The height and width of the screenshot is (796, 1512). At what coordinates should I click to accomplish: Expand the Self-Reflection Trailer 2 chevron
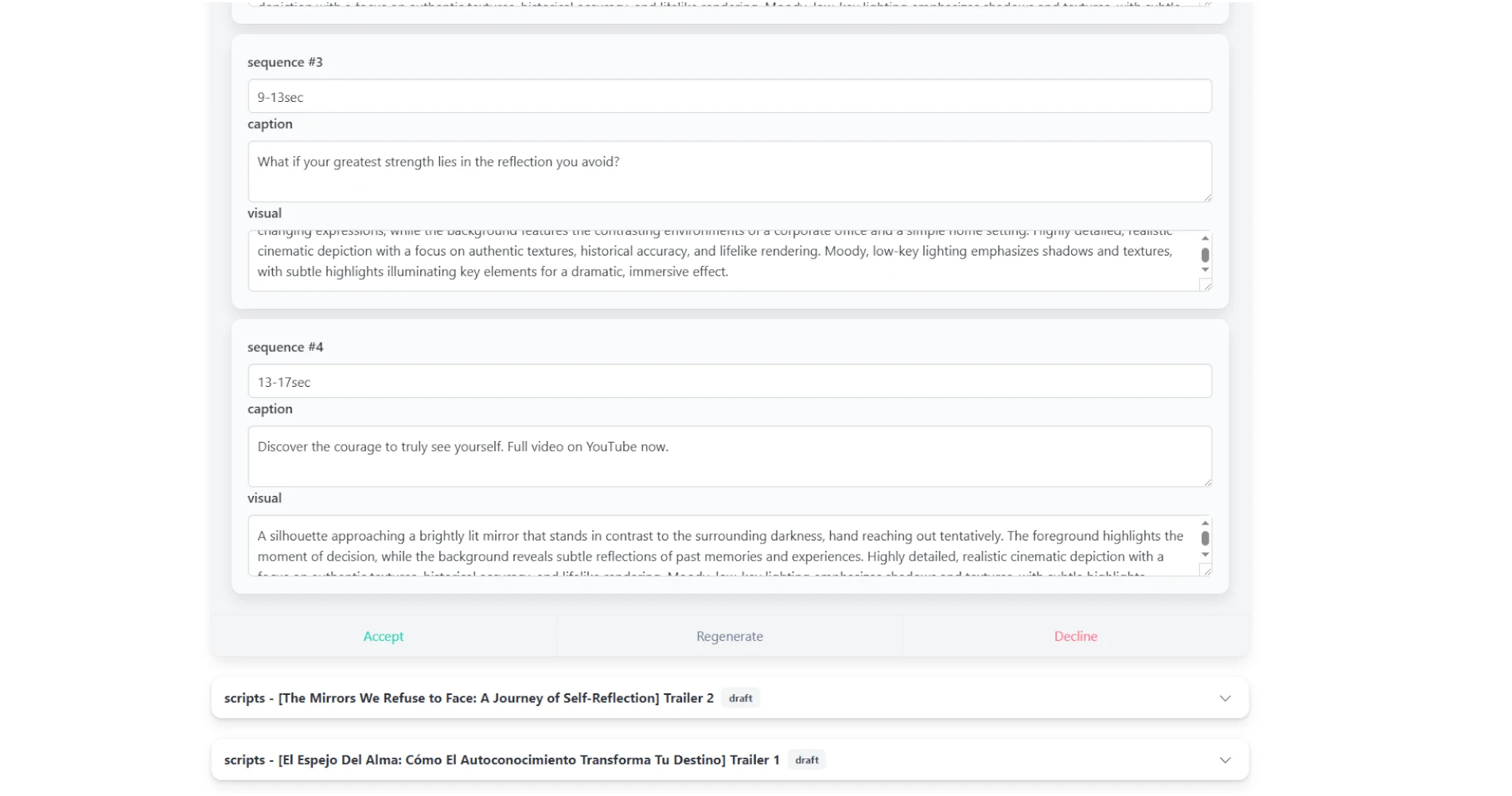coord(1225,698)
